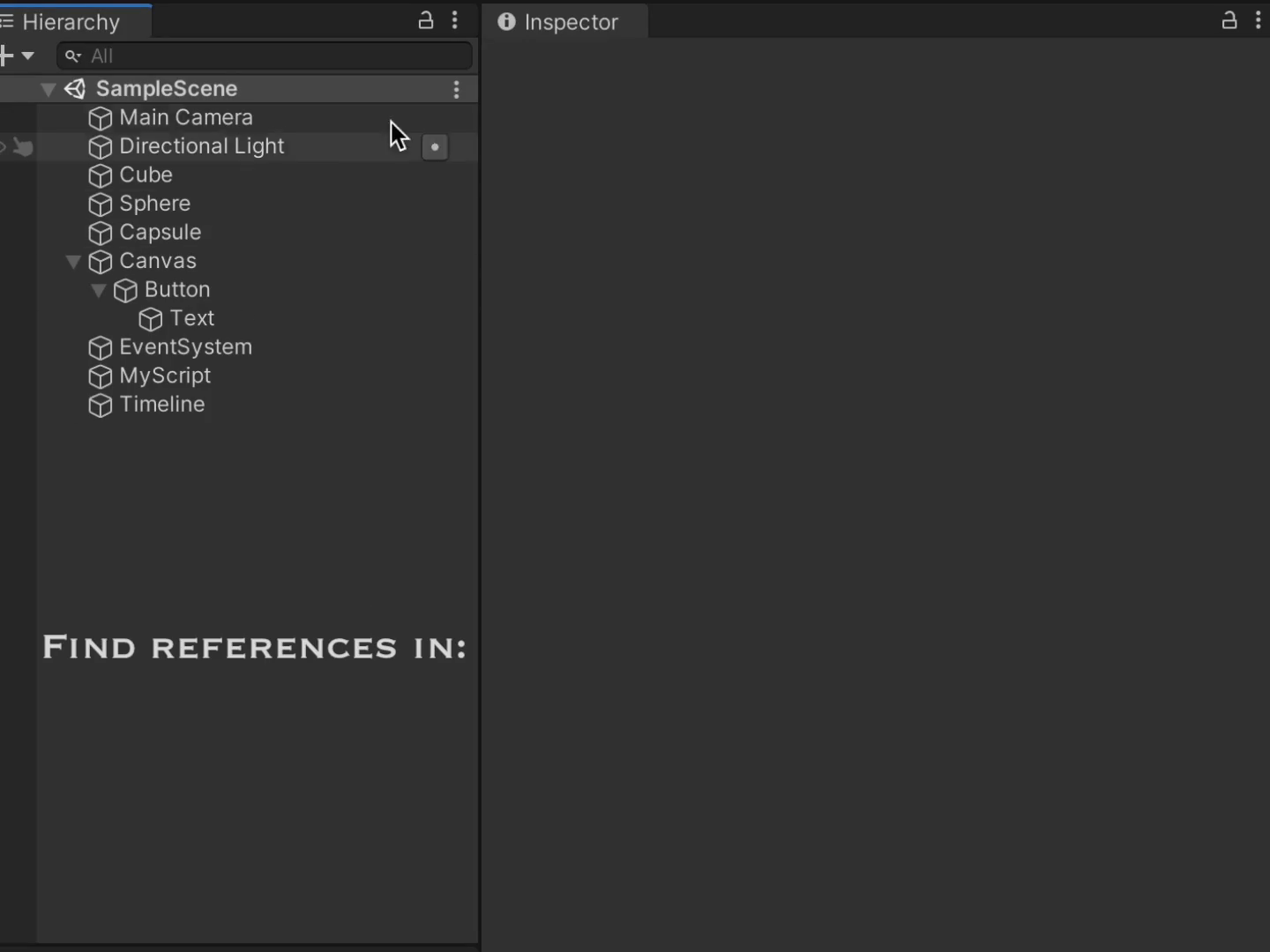The width and height of the screenshot is (1270, 952).
Task: Click the Hierarchy list icon on tab
Action: click(x=7, y=21)
